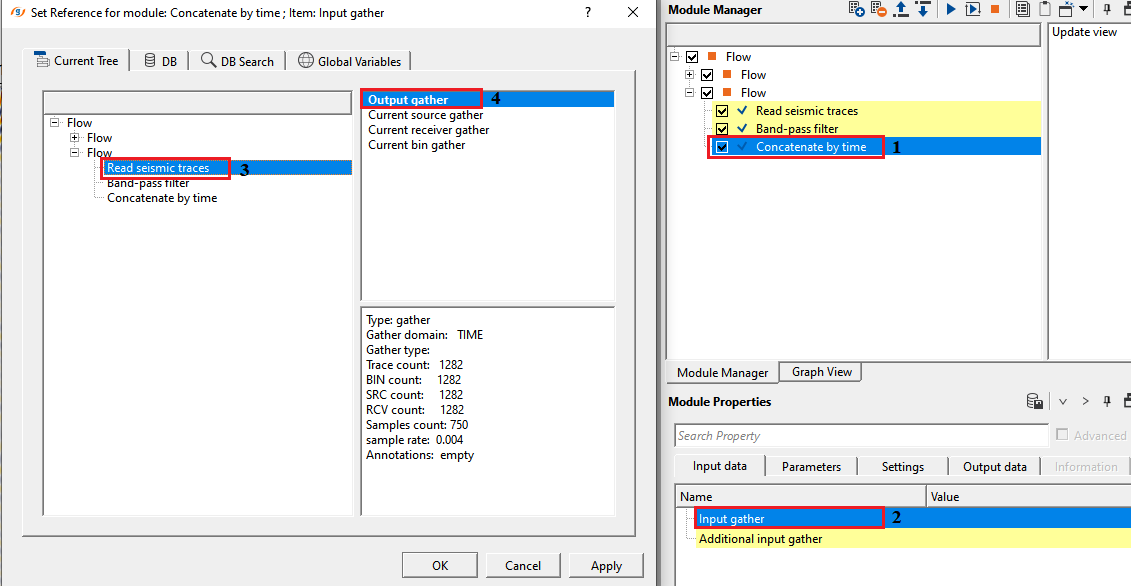Open the Settings tab
Viewport: 1131px width, 586px height.
point(902,467)
